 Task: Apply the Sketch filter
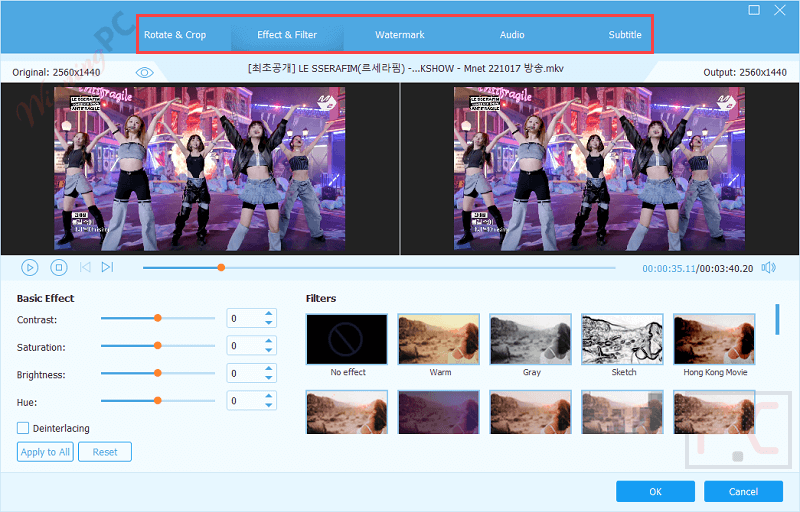click(x=622, y=339)
